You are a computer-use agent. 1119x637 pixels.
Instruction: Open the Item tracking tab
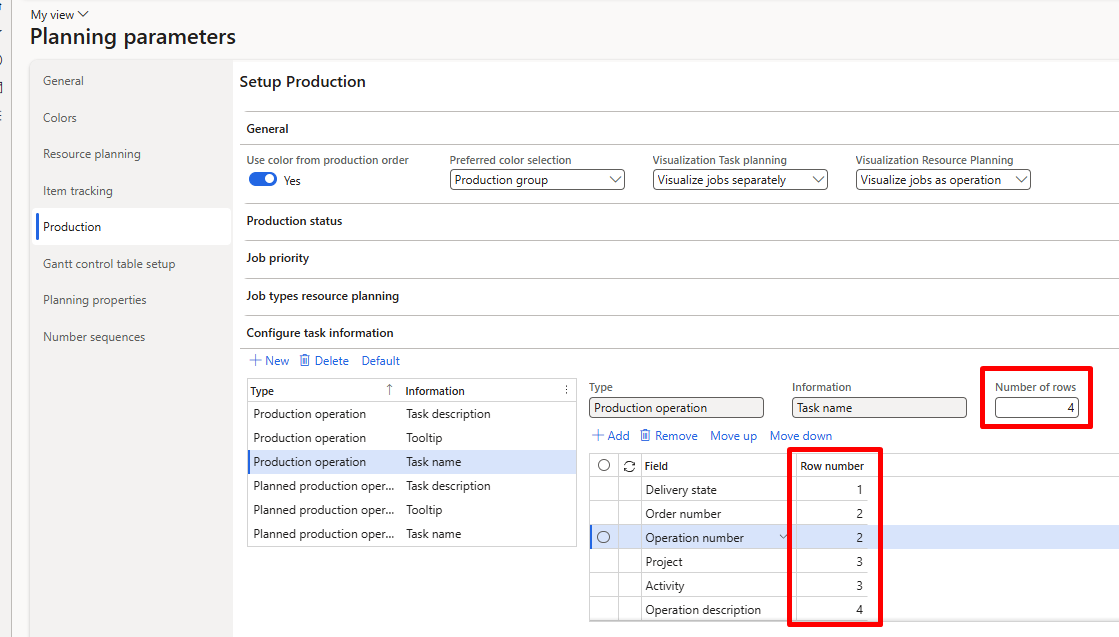pos(133,191)
